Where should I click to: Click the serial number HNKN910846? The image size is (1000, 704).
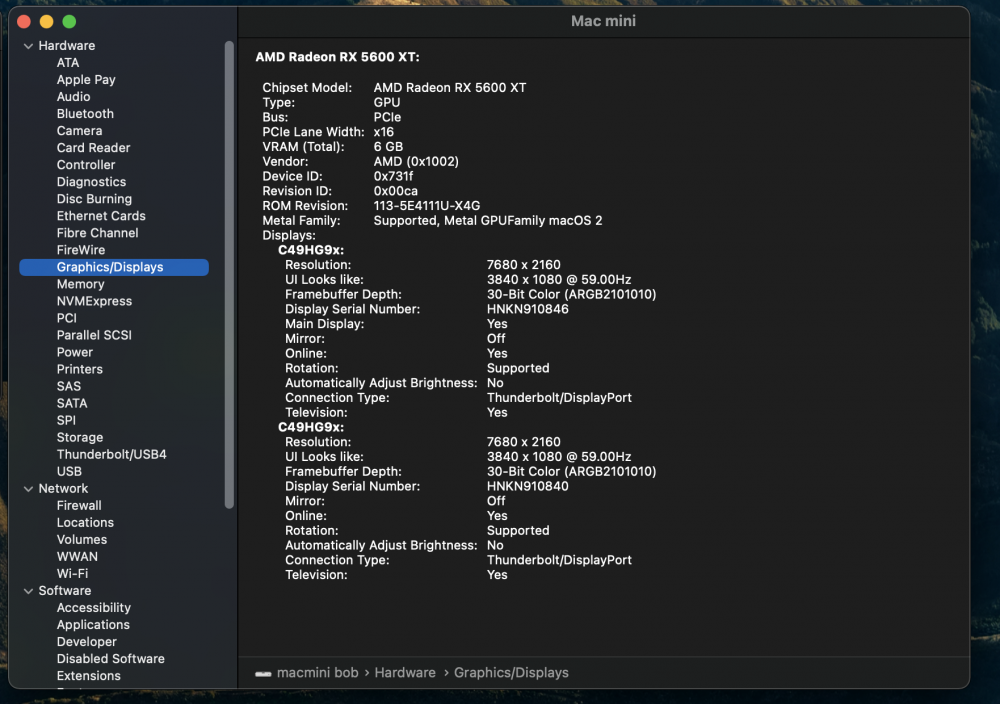pyautogui.click(x=527, y=309)
